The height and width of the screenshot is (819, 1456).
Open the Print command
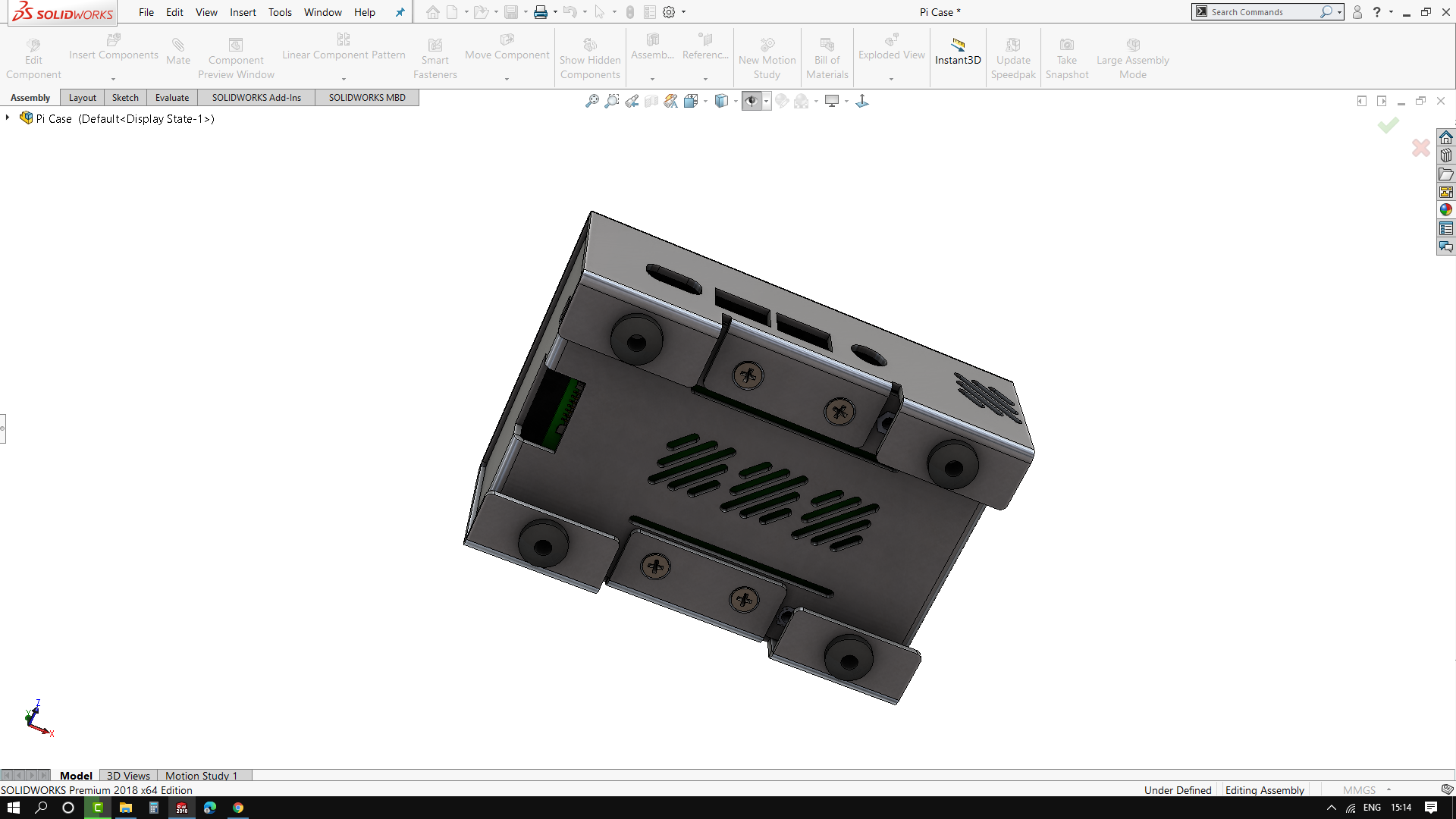tap(540, 12)
